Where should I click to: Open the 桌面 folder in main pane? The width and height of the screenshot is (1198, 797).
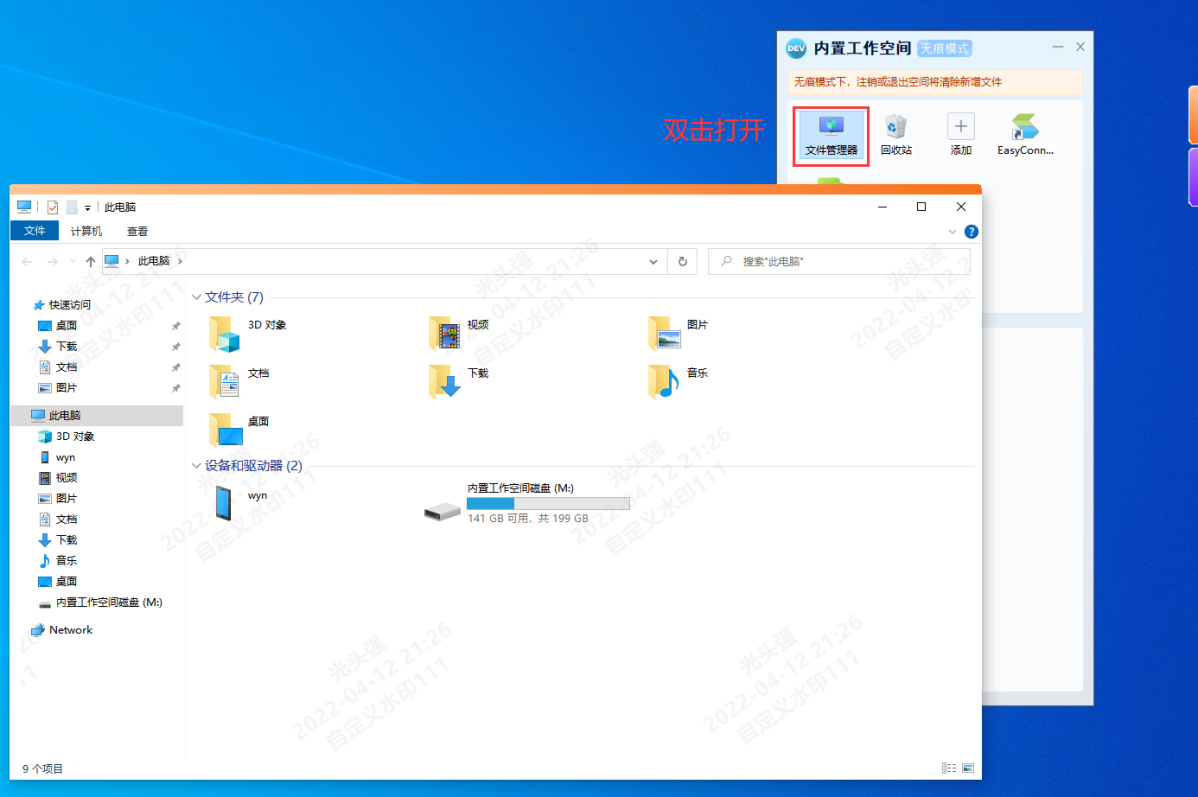point(225,429)
